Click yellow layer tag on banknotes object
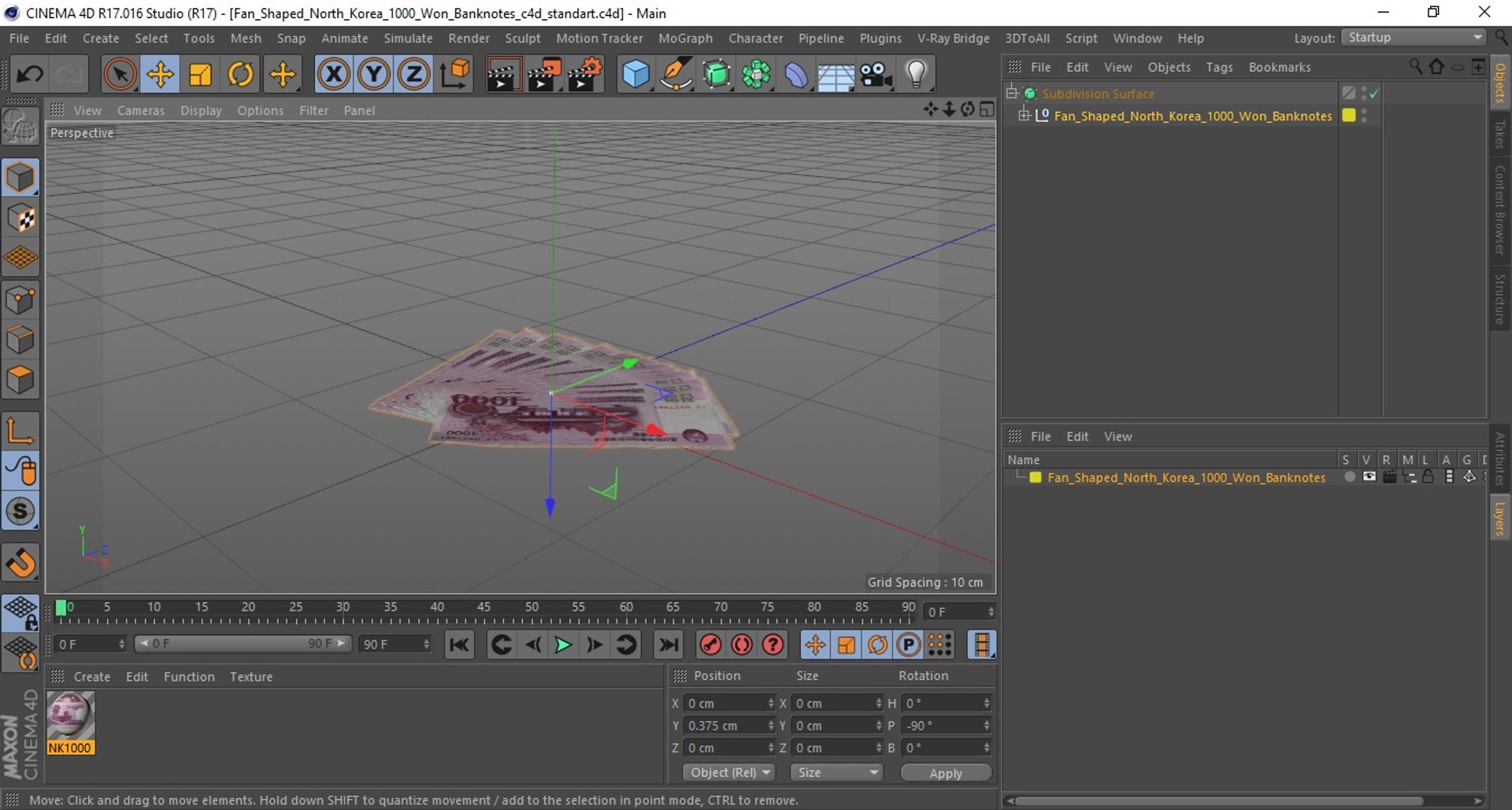The width and height of the screenshot is (1512, 810). tap(1349, 116)
